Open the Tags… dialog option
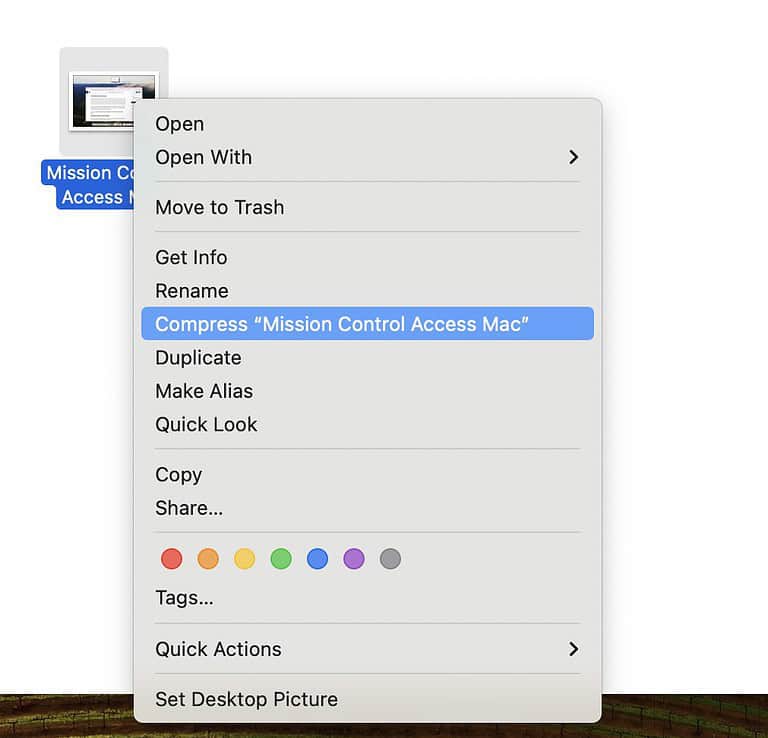Image resolution: width=768 pixels, height=738 pixels. (184, 598)
